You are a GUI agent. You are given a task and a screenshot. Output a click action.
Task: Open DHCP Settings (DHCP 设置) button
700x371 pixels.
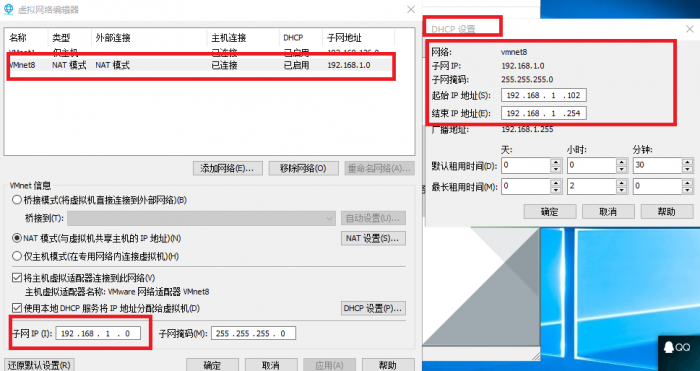373,308
